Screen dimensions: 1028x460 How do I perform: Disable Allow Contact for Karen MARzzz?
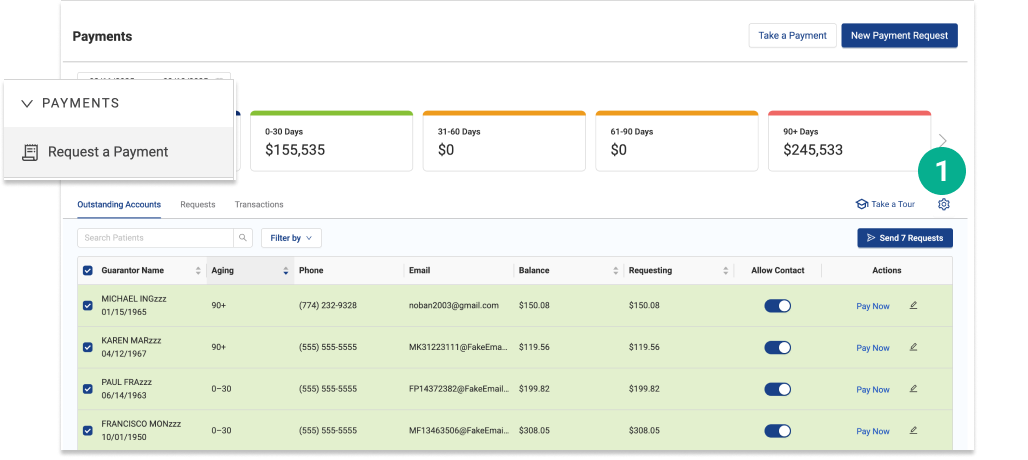pos(777,348)
